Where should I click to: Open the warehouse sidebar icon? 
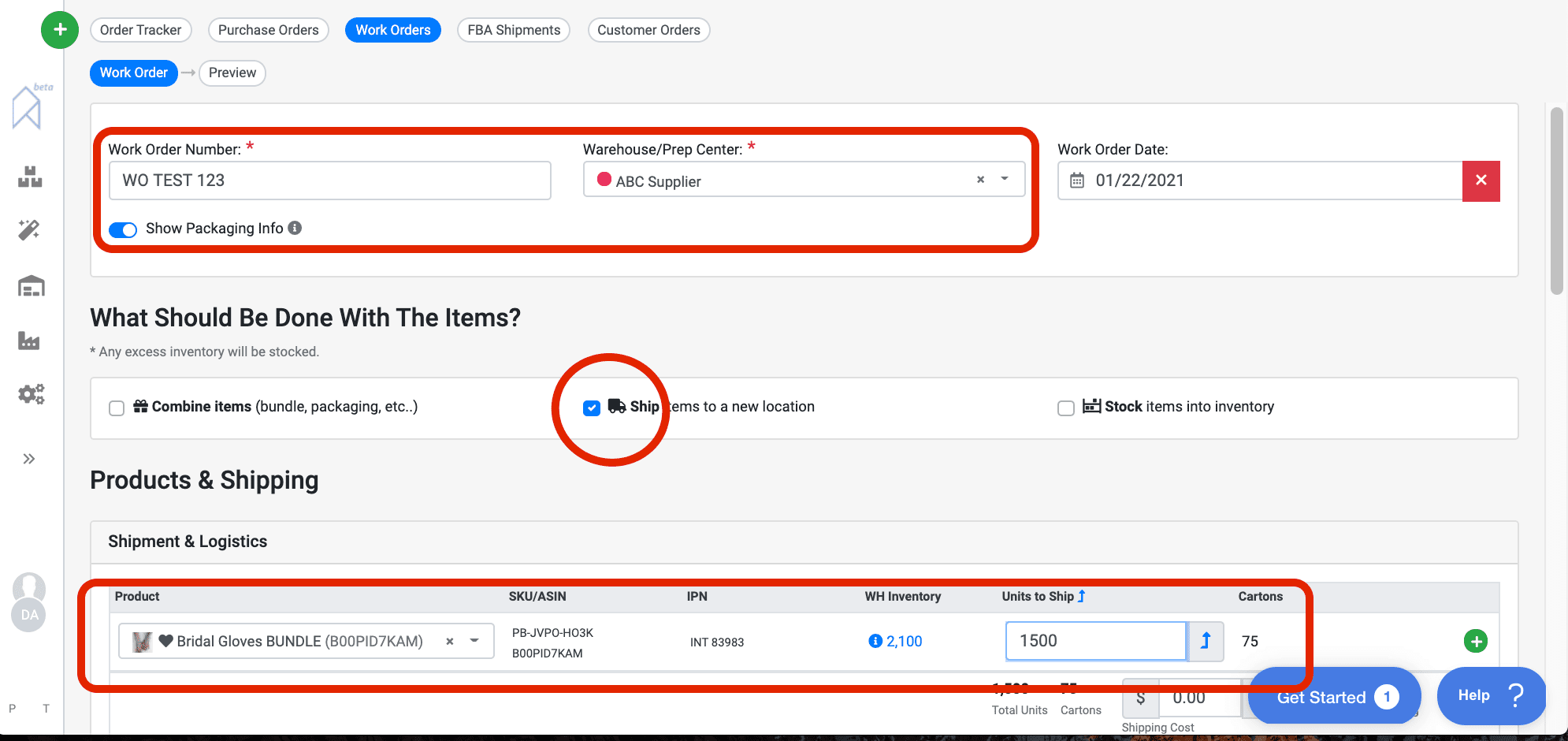31,286
